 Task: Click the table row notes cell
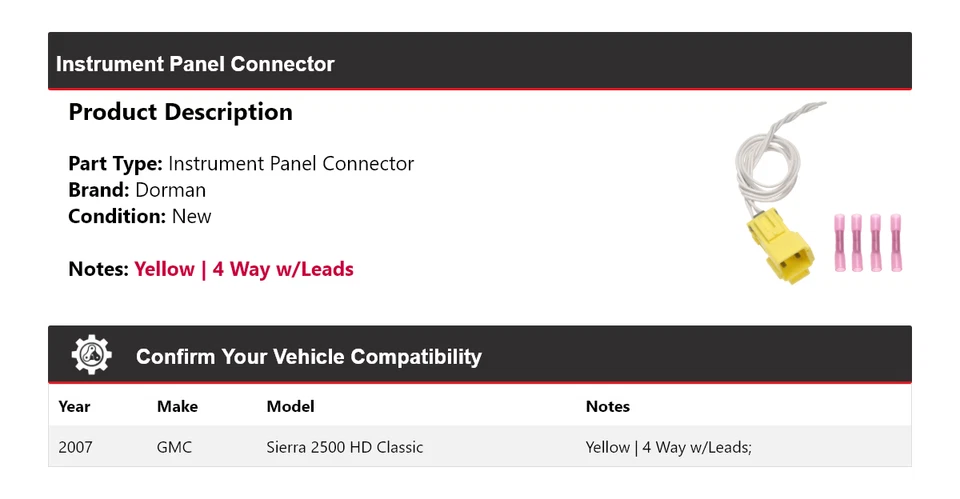pyautogui.click(x=668, y=447)
